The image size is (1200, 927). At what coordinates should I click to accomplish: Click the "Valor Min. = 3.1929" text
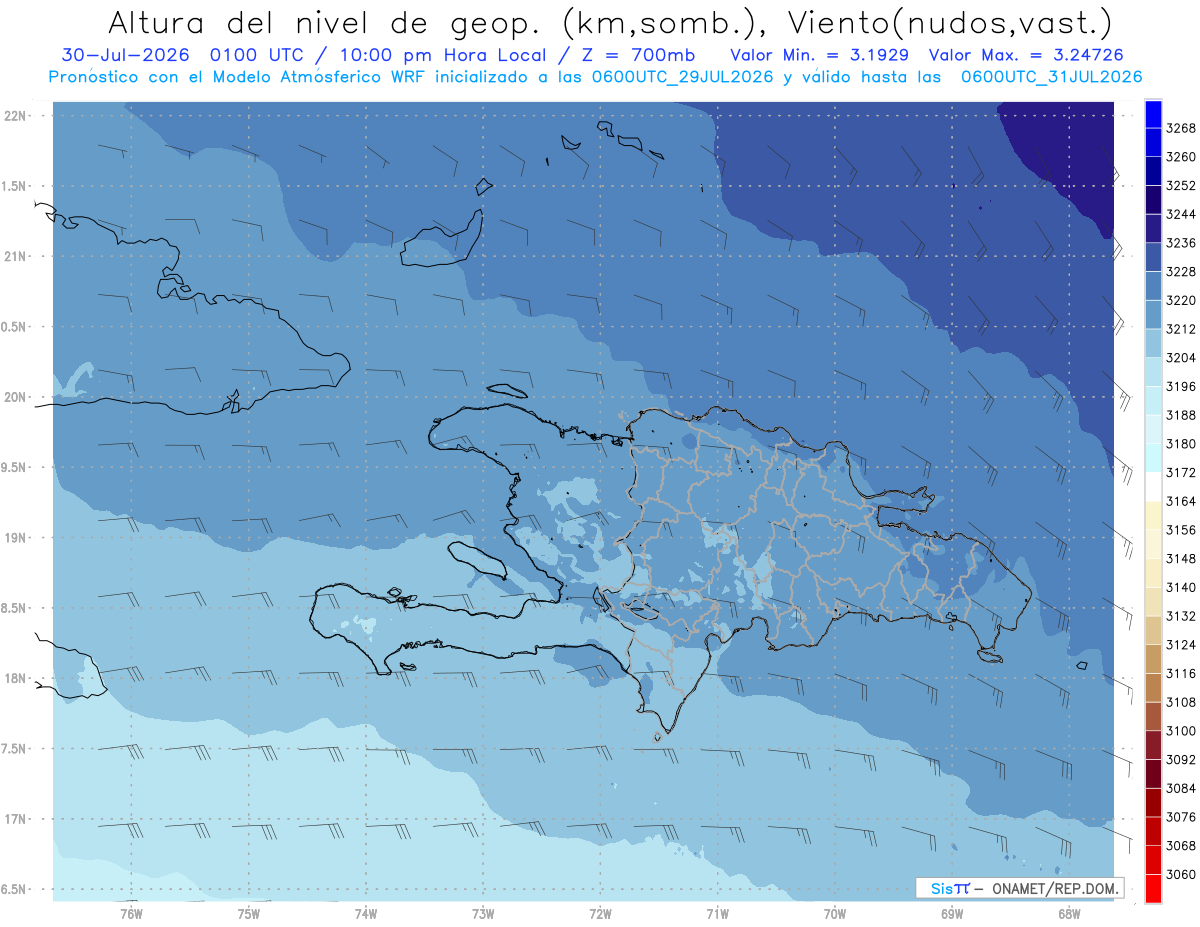820,55
